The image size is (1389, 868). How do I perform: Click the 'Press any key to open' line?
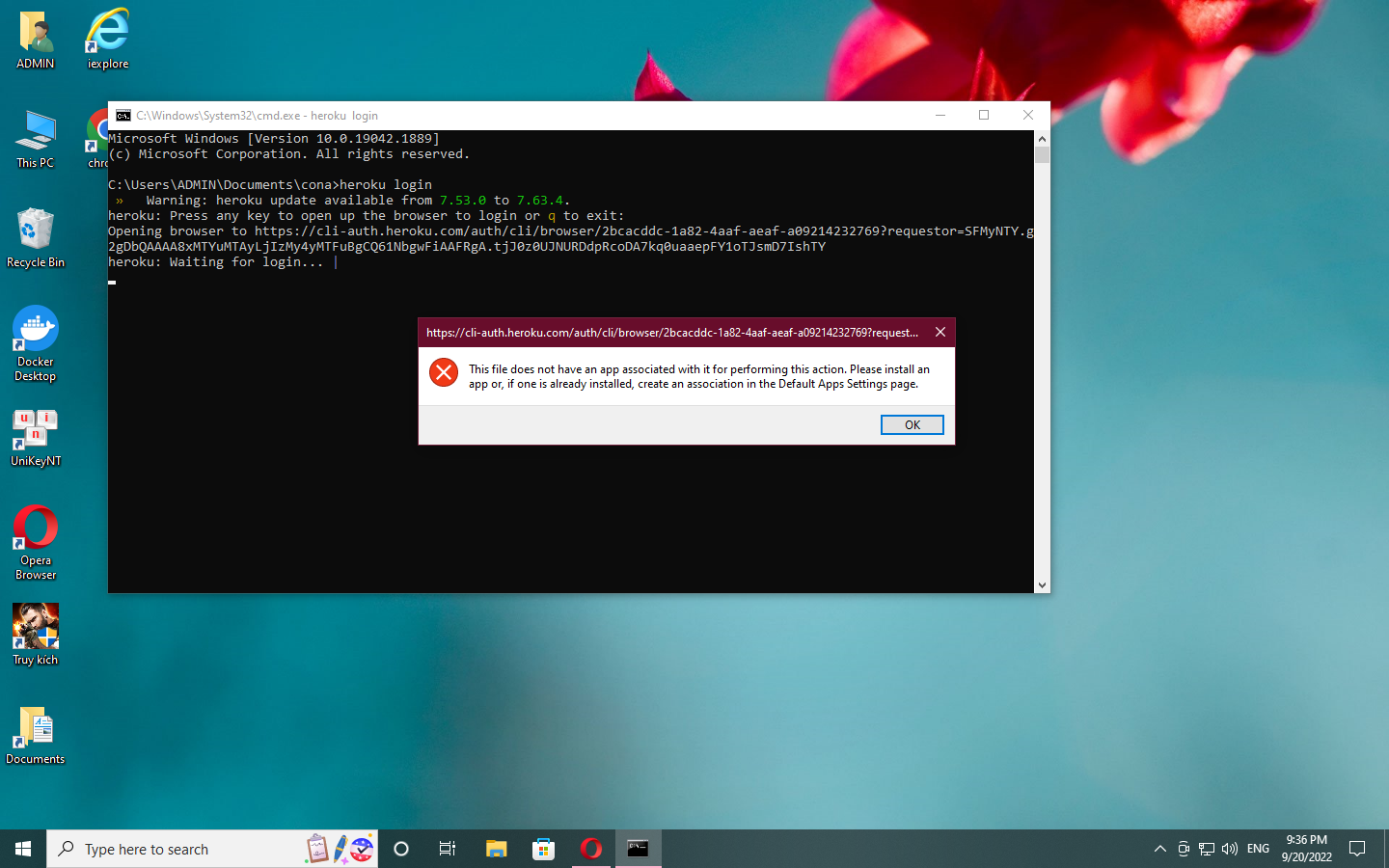[x=367, y=216]
